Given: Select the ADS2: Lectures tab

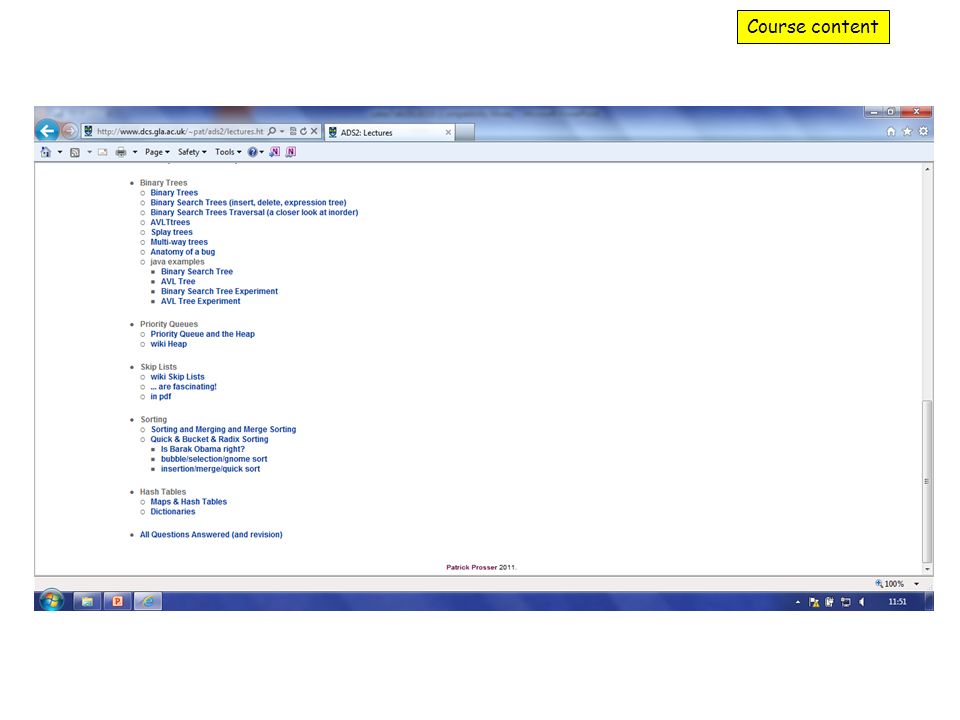Looking at the screenshot, I should [389, 132].
